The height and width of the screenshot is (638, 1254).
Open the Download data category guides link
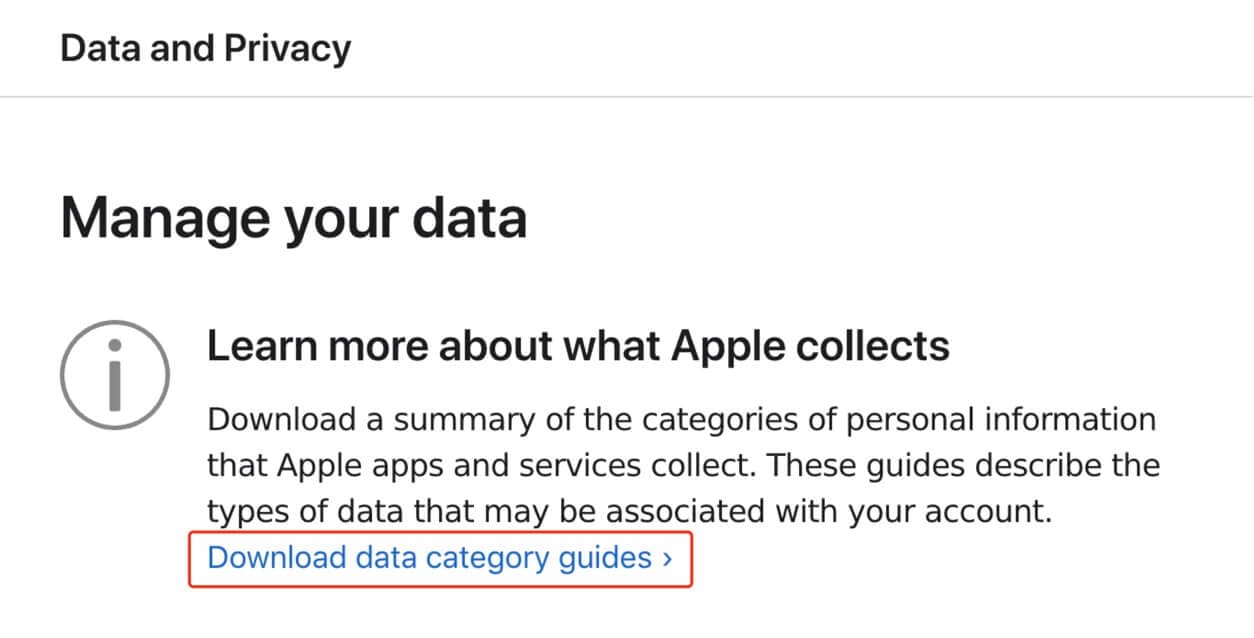pyautogui.click(x=430, y=557)
